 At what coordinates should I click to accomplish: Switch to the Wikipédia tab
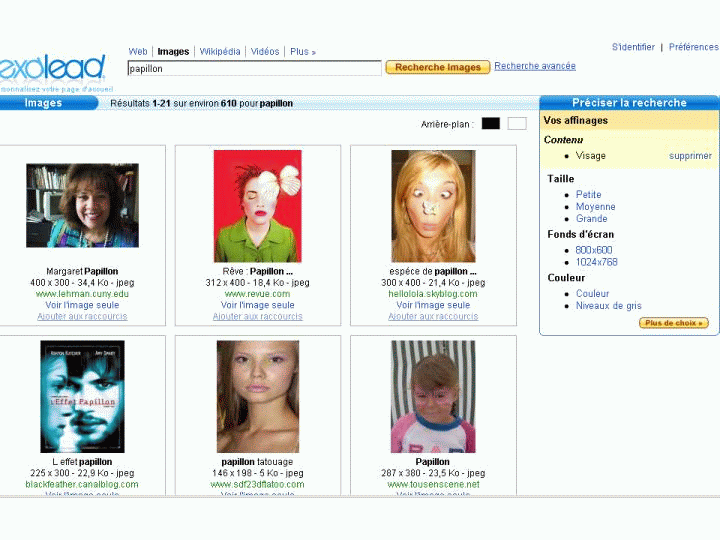220,51
